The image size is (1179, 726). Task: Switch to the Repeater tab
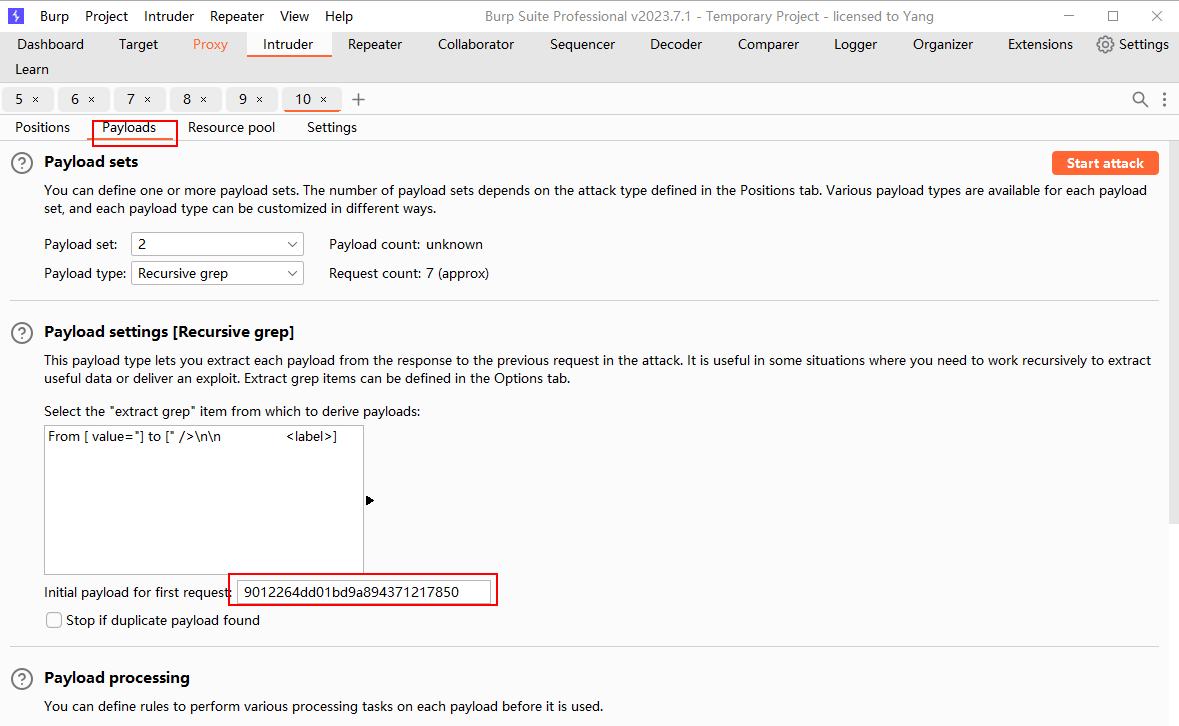(375, 44)
